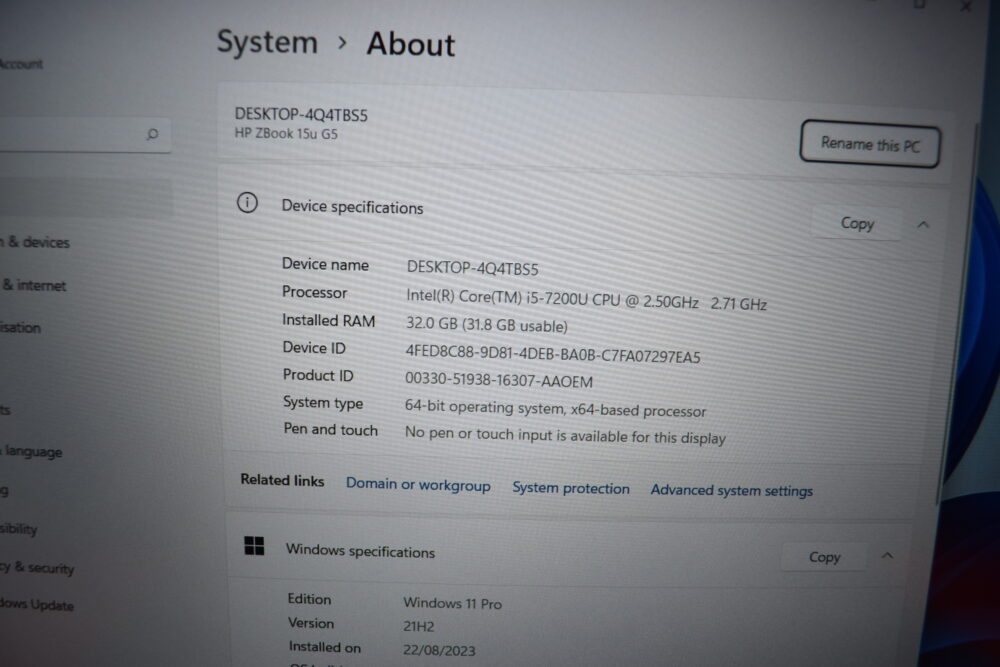1000x667 pixels.
Task: Select the HP ZBook 15u G5 model text
Action: (286, 133)
